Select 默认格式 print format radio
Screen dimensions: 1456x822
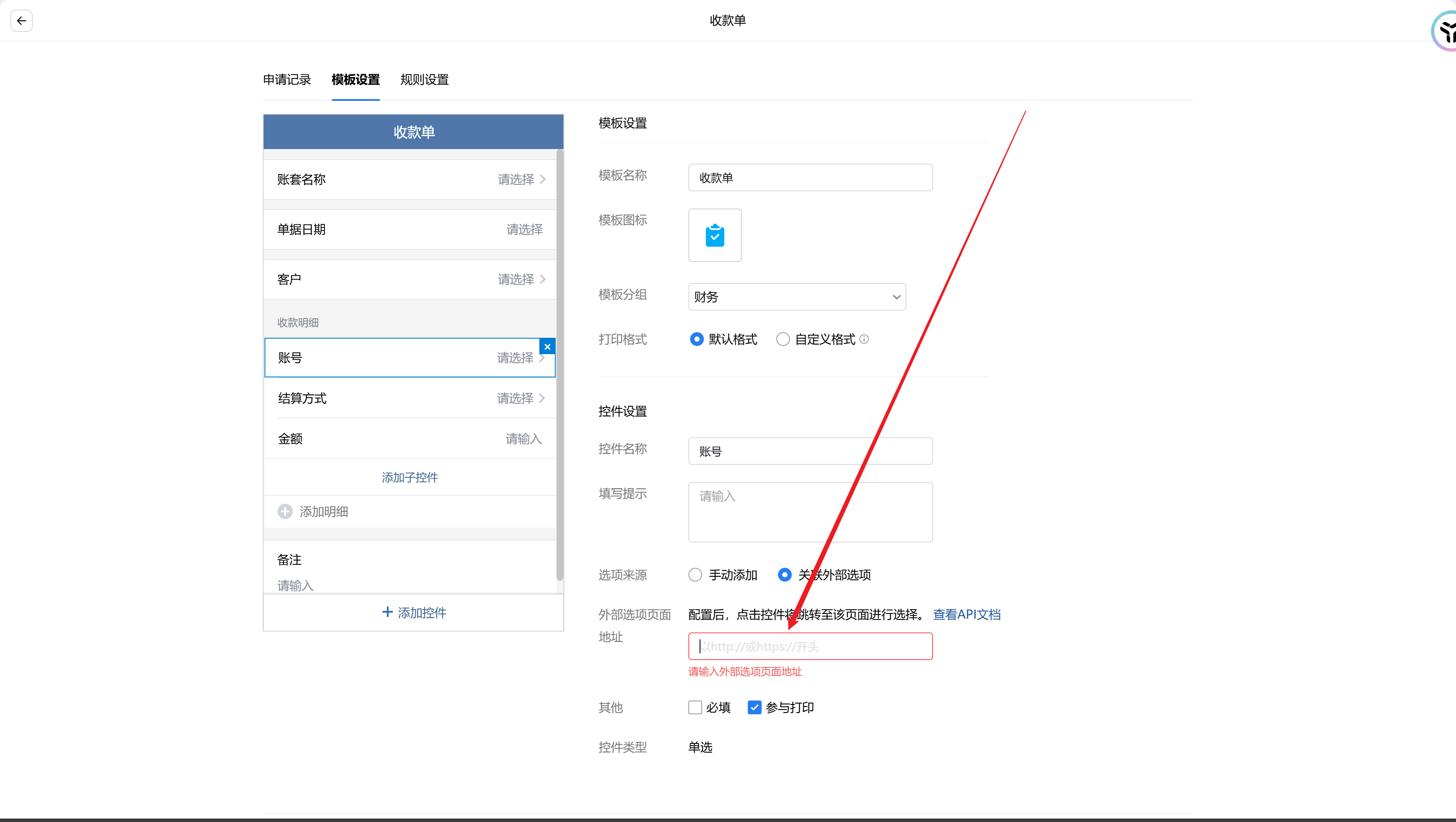click(697, 339)
